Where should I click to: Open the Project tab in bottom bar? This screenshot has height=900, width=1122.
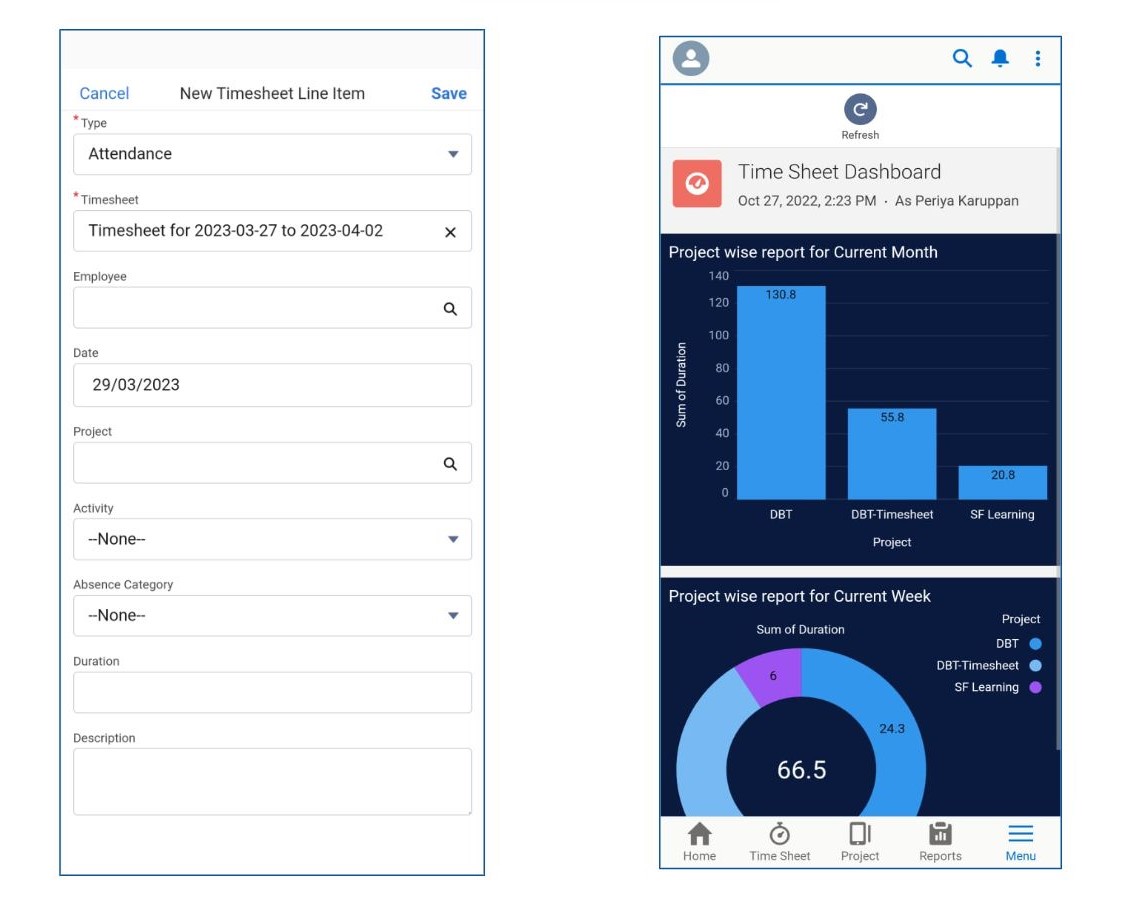pyautogui.click(x=859, y=842)
